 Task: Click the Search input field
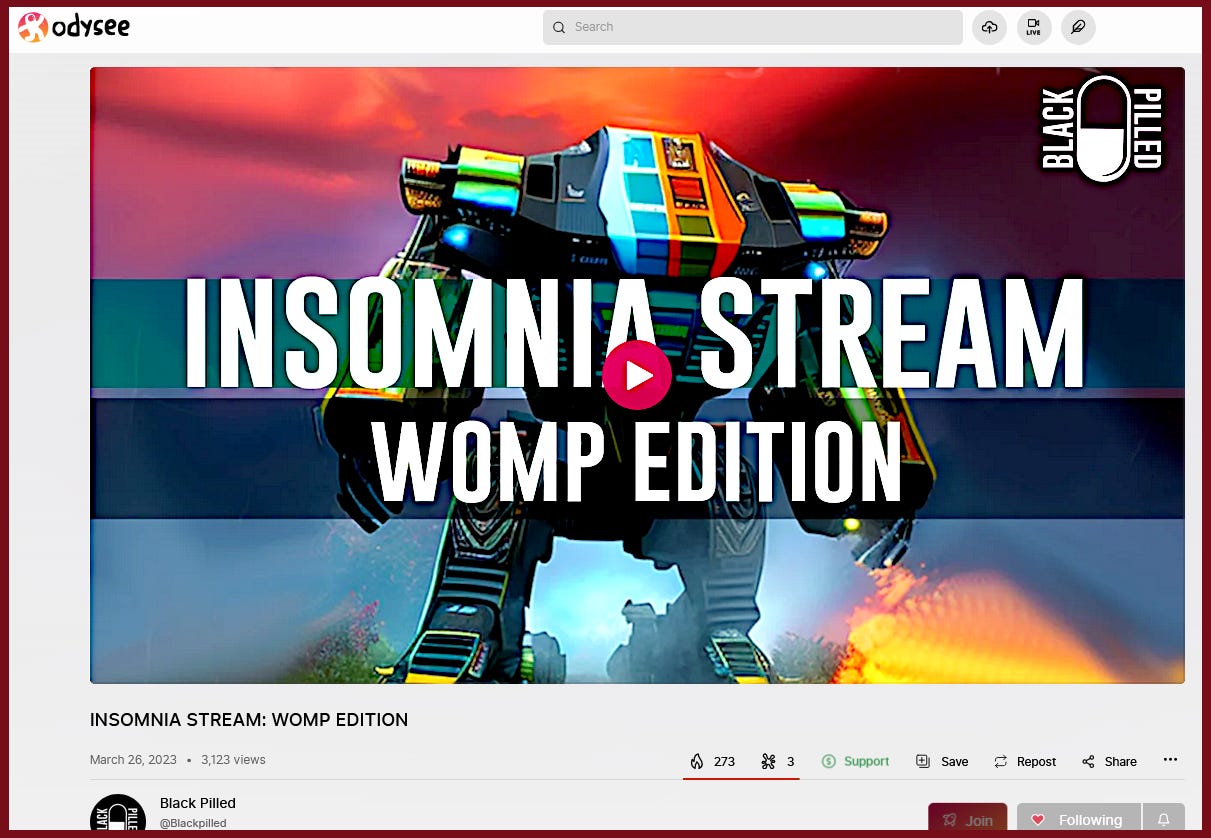[x=752, y=27]
